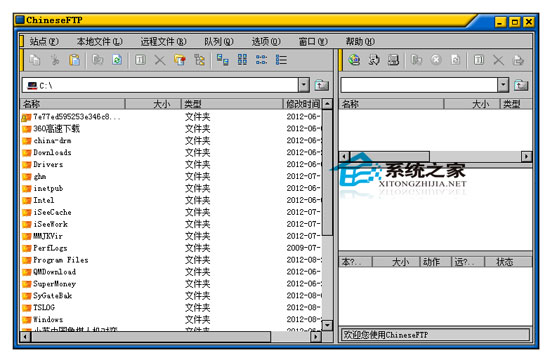Open the site manager globe icon
The height and width of the screenshot is (360, 550).
click(354, 60)
